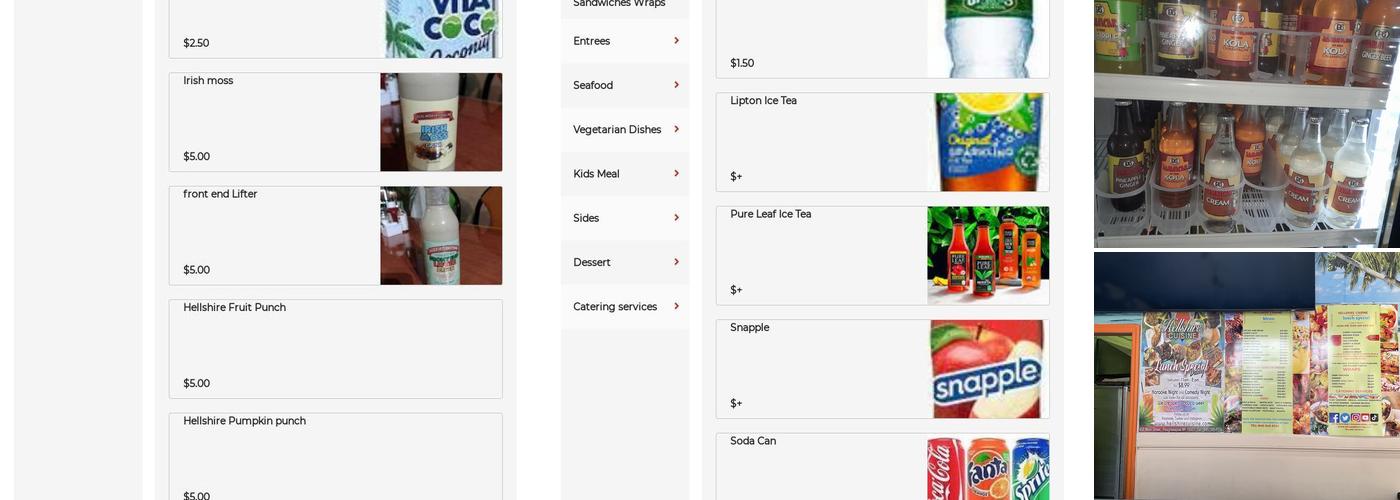
Task: Click the Vita Coco coconut water image
Action: click(x=441, y=29)
